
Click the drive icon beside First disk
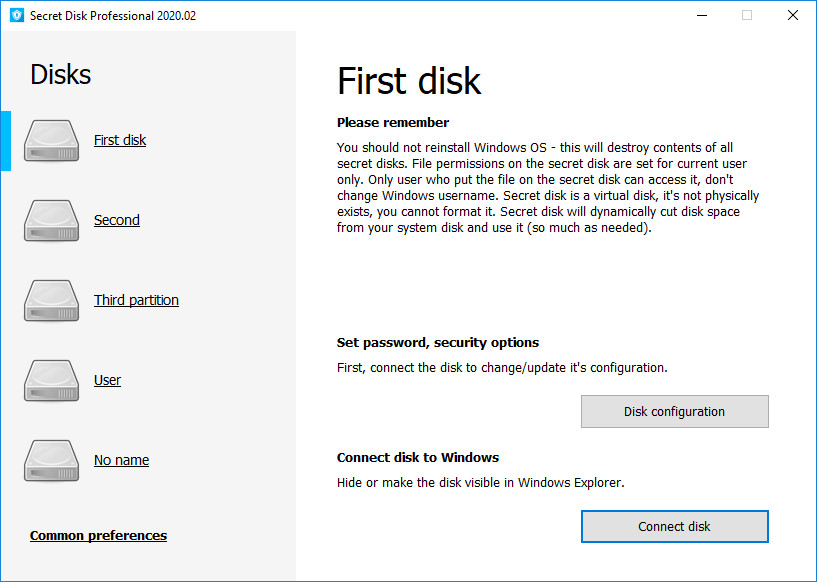point(51,141)
